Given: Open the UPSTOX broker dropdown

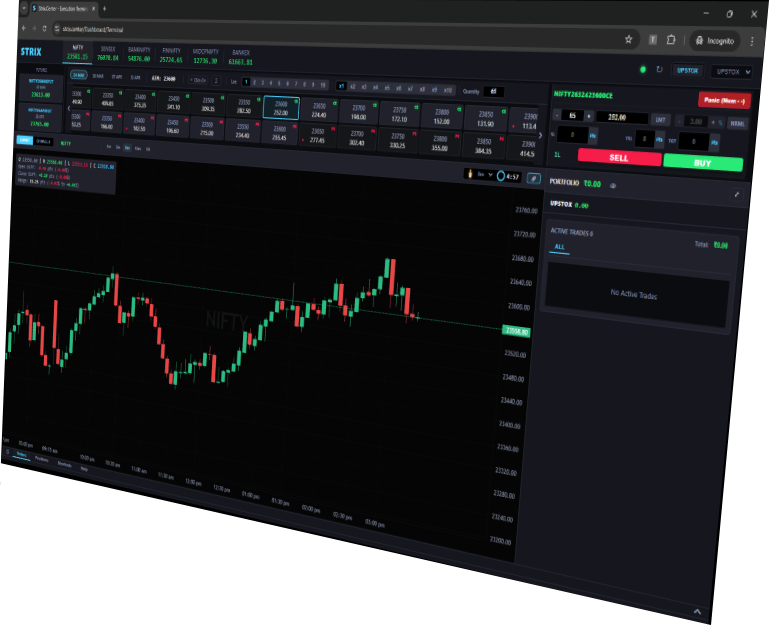Looking at the screenshot, I should 732,72.
